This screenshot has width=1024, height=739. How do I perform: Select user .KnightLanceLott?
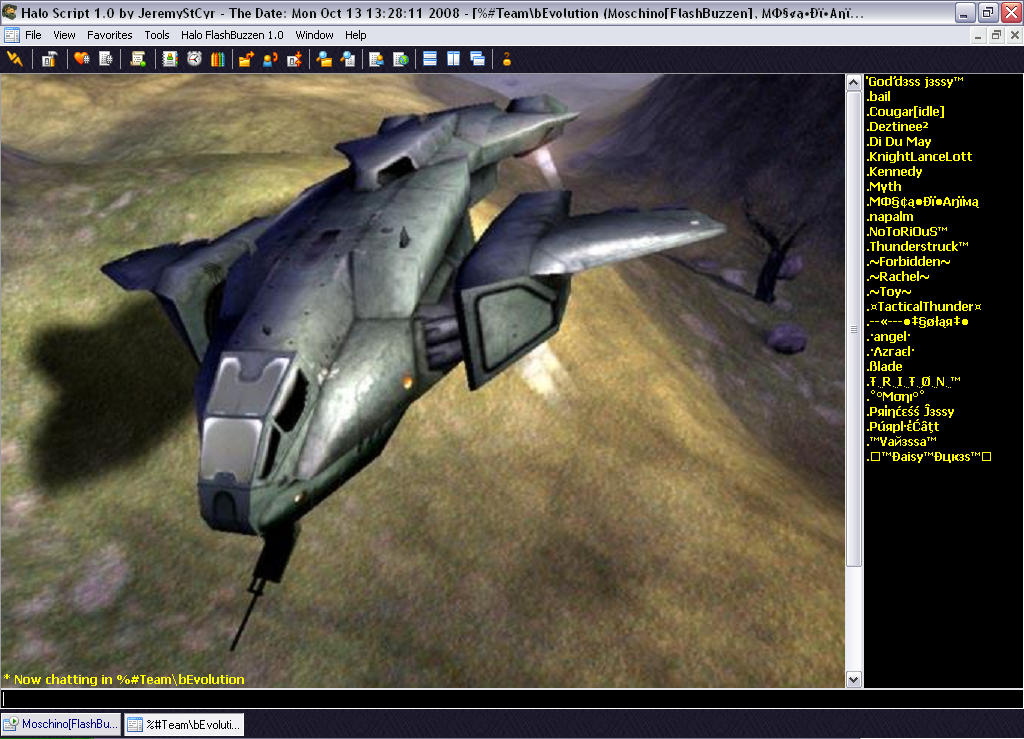click(920, 157)
